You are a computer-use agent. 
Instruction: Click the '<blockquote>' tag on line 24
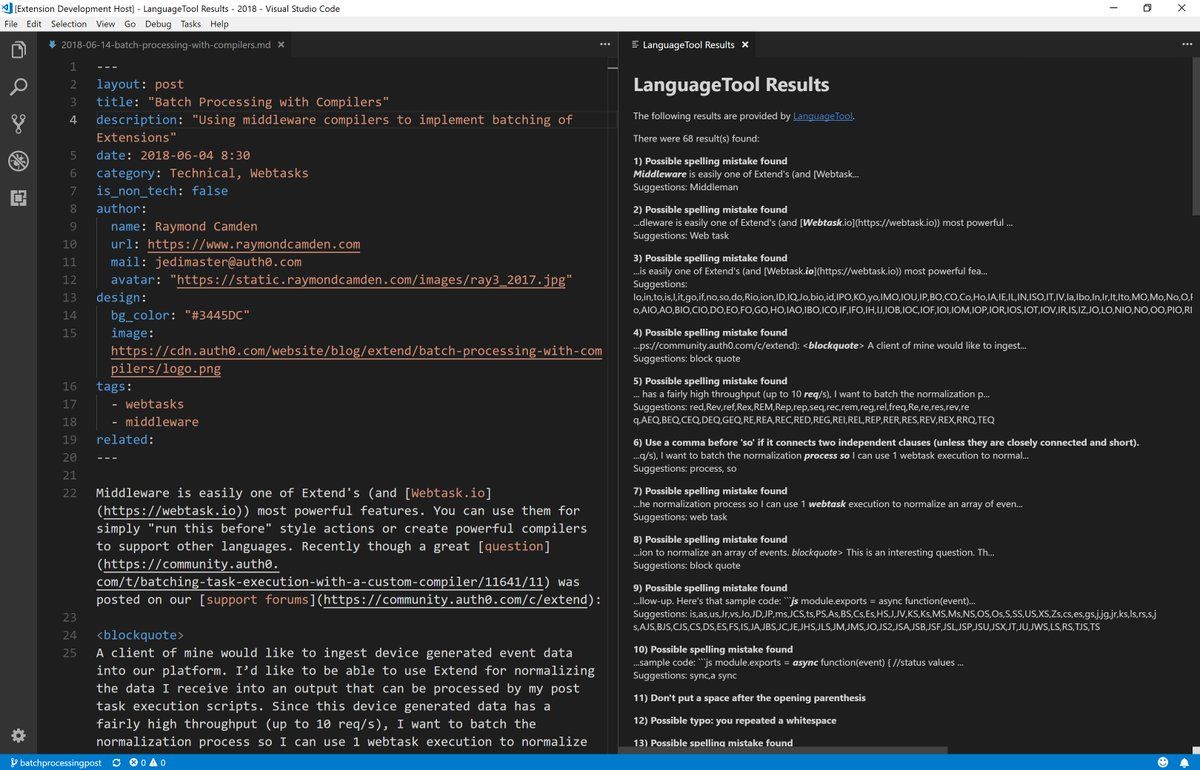coord(140,635)
